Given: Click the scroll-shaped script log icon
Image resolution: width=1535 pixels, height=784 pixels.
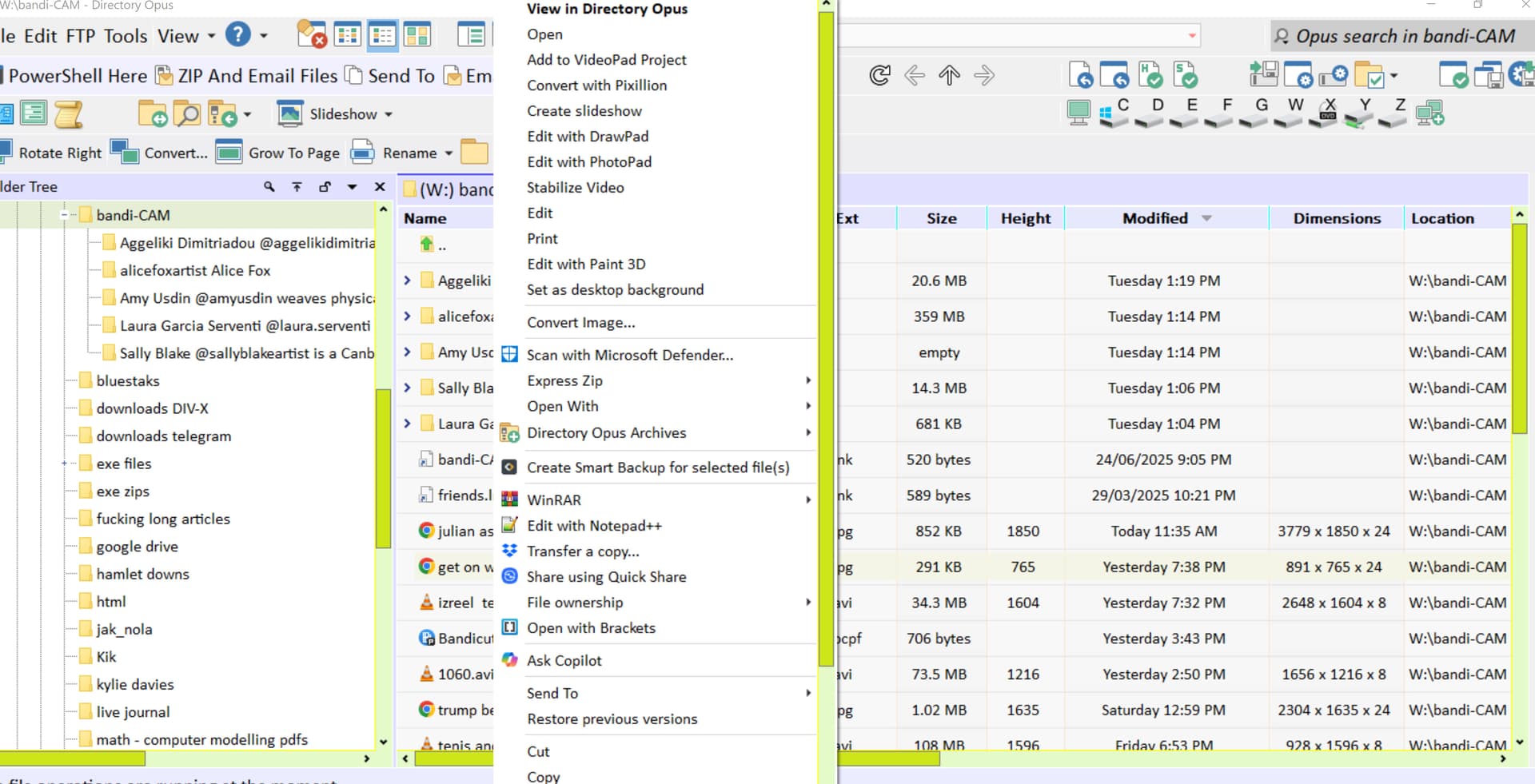Looking at the screenshot, I should pos(69,114).
